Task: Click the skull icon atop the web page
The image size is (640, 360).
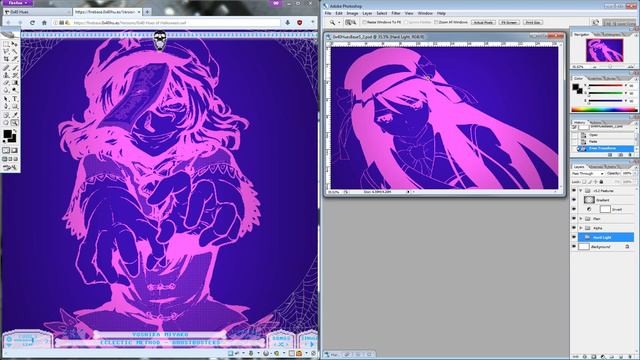Action: tap(160, 41)
